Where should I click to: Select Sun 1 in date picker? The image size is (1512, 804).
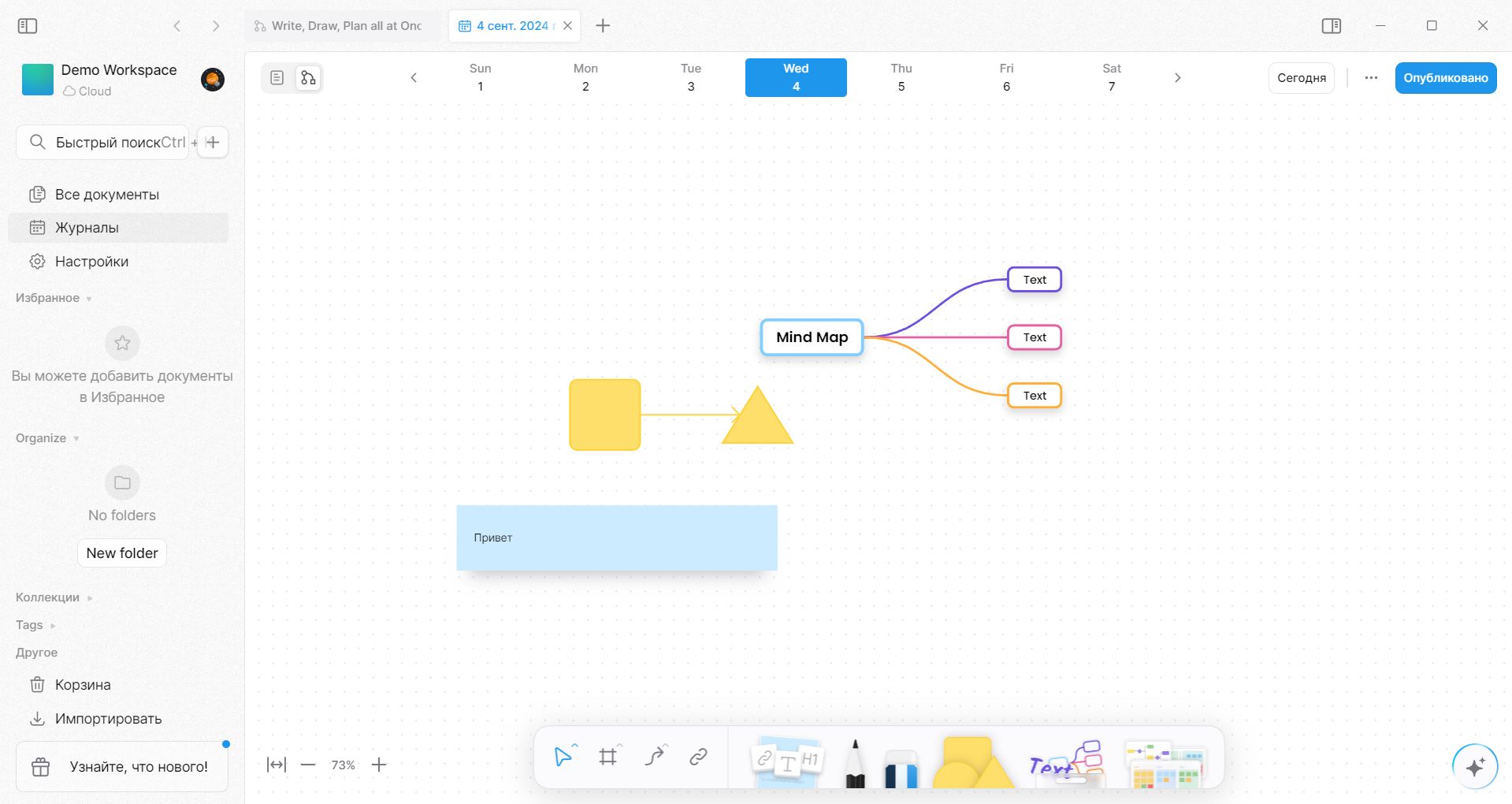(x=480, y=78)
